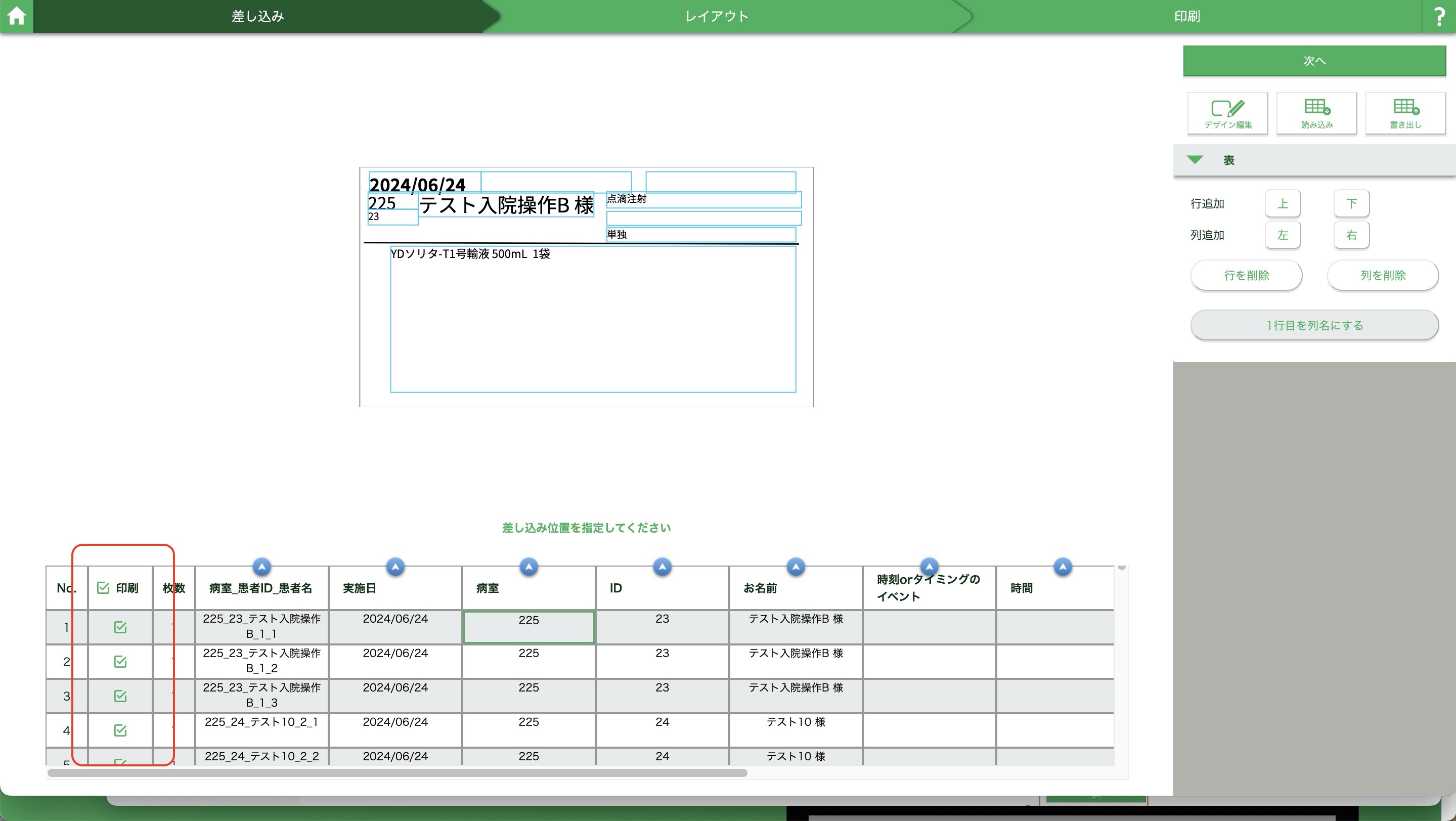Click the home icon in top bar

[16, 16]
